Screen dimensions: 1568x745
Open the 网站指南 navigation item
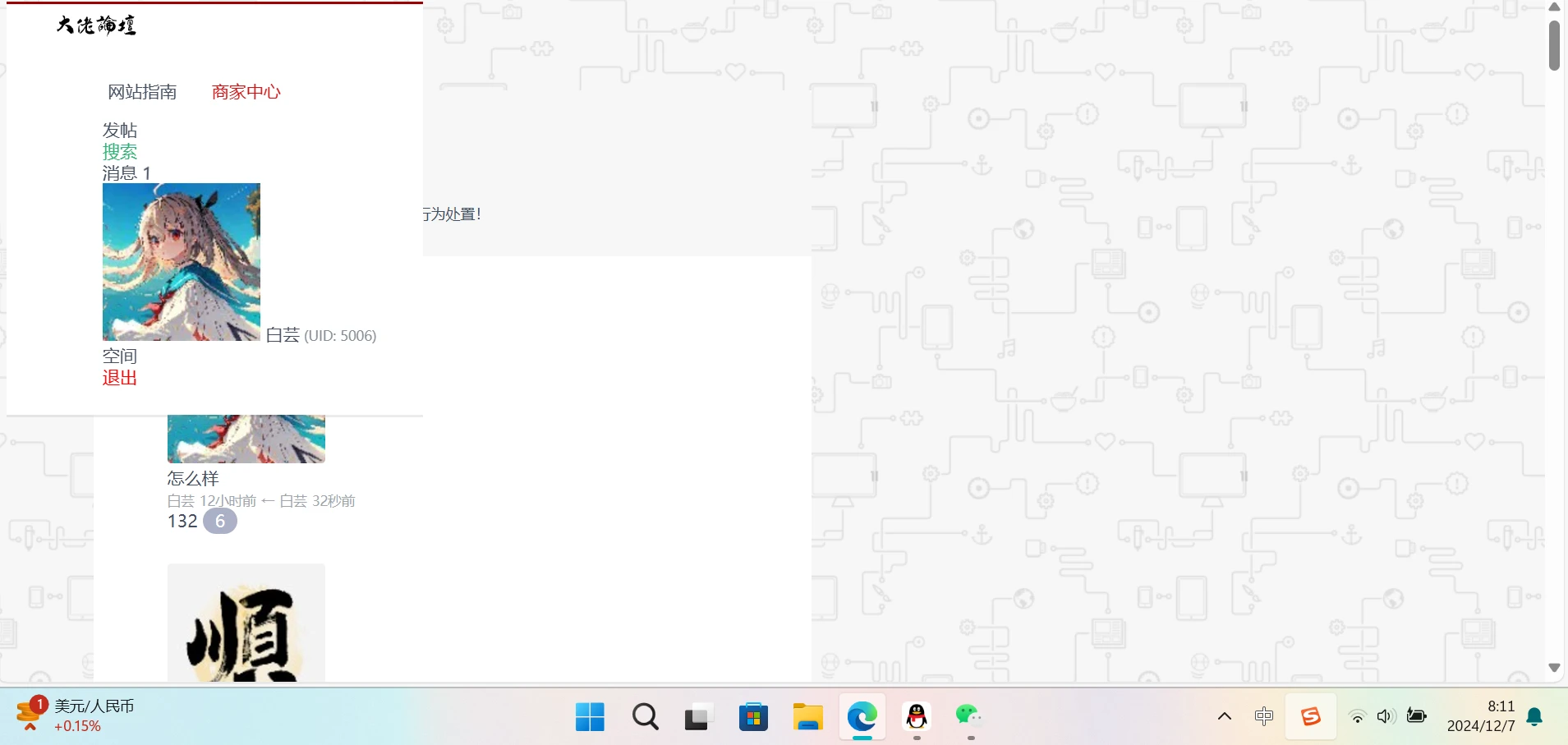(x=142, y=92)
